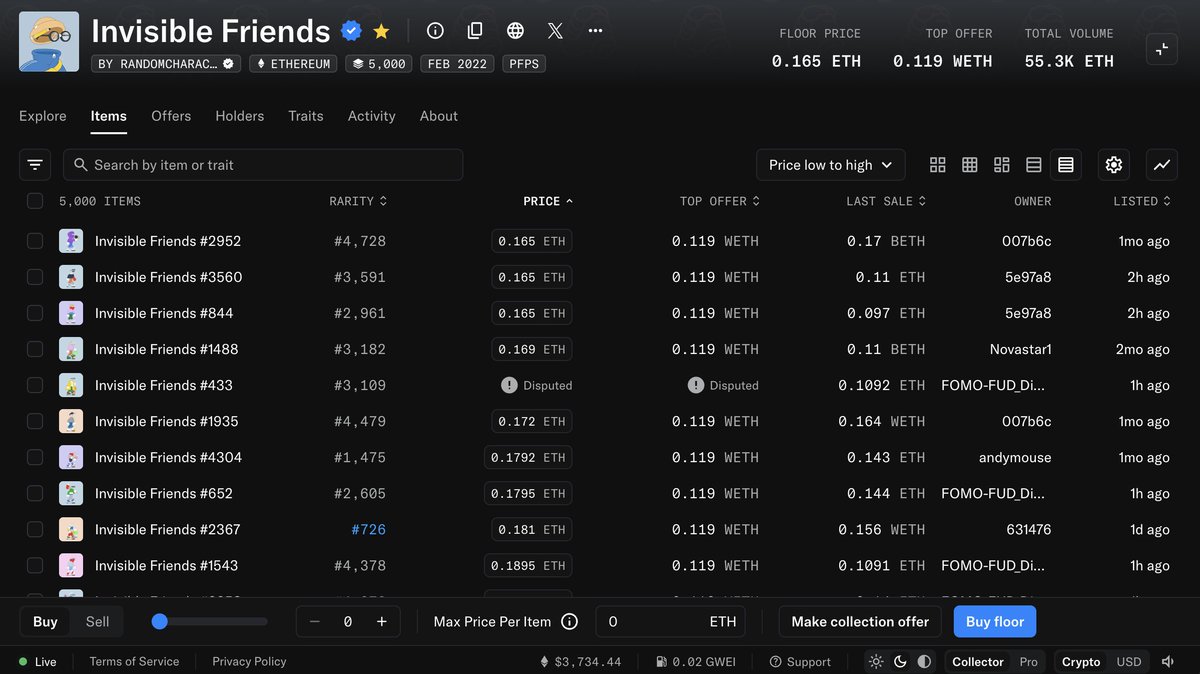Open the Offers tab
This screenshot has width=1200, height=674.
171,116
